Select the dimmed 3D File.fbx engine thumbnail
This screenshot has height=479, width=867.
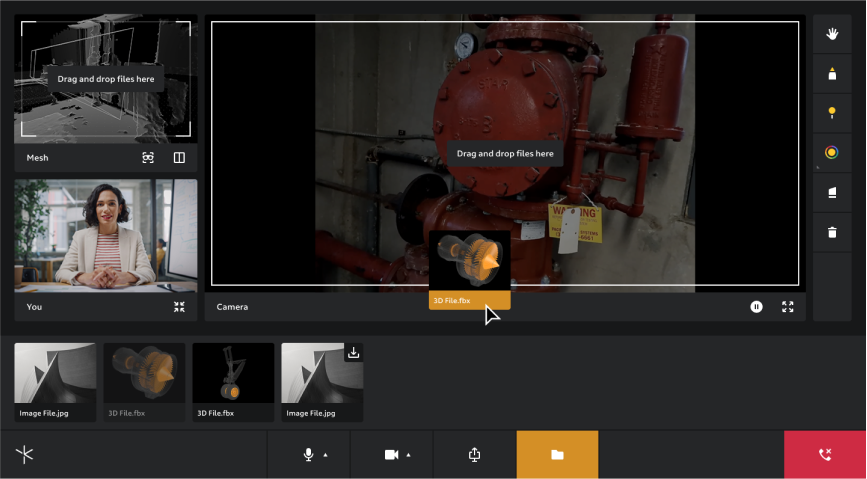point(144,382)
